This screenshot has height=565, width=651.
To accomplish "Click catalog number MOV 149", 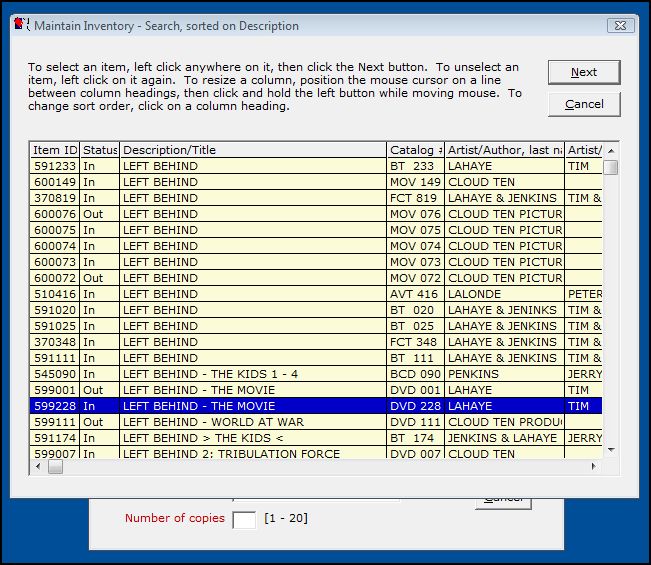I will pyautogui.click(x=415, y=182).
